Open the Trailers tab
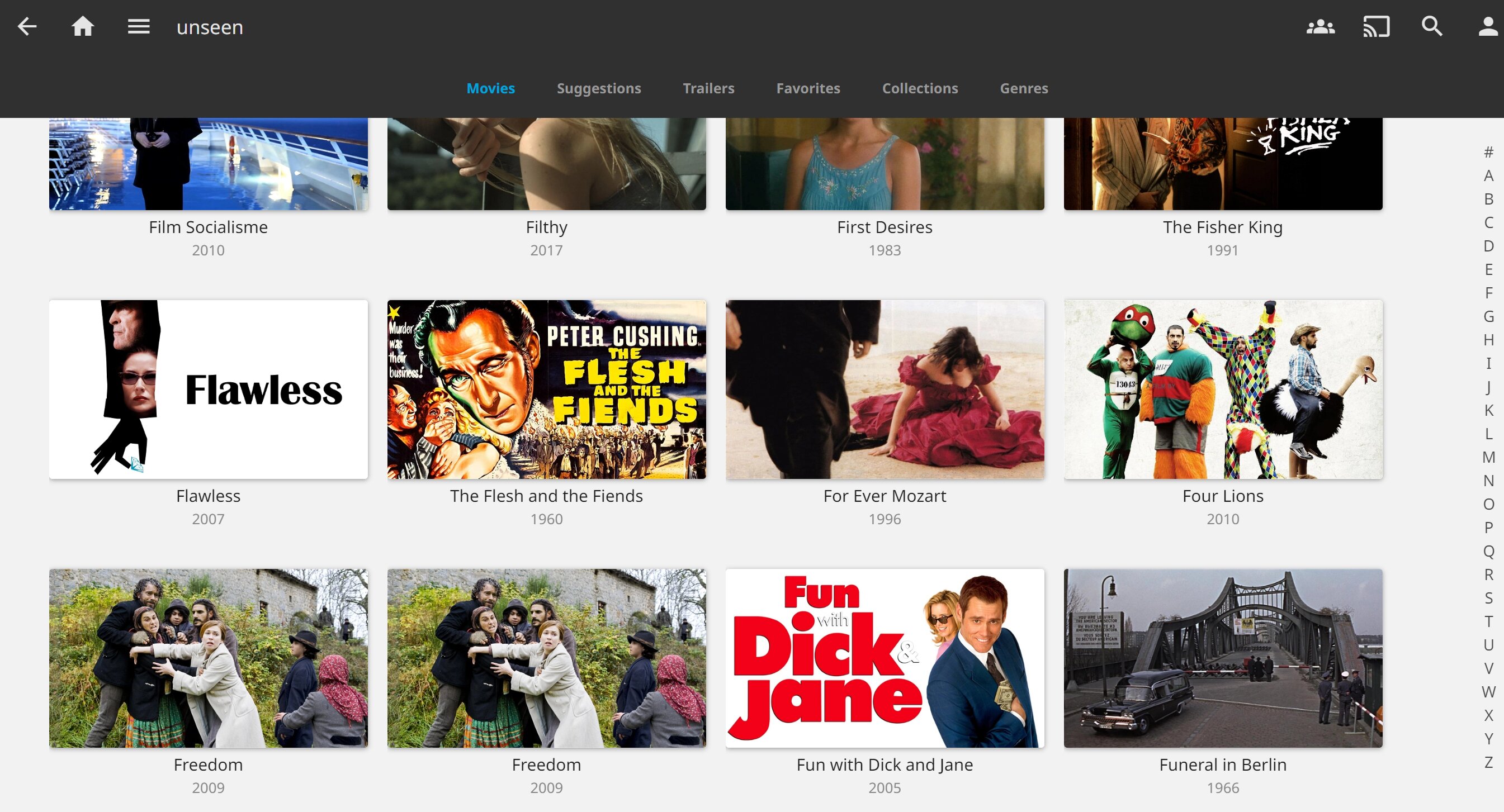 click(708, 88)
